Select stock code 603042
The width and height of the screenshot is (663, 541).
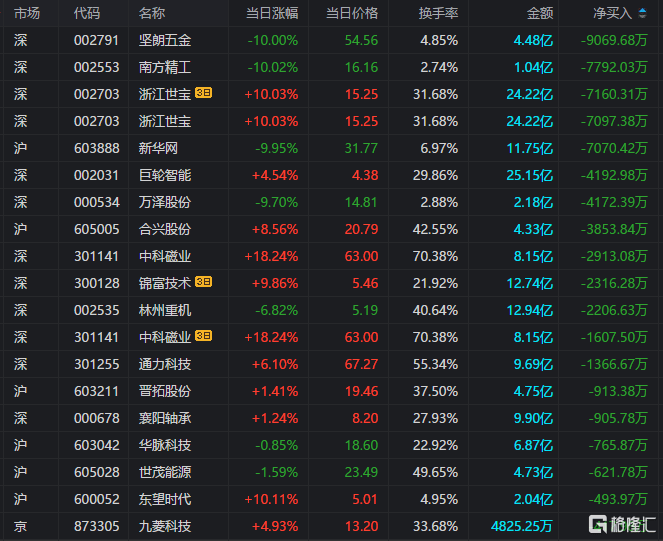tap(97, 445)
